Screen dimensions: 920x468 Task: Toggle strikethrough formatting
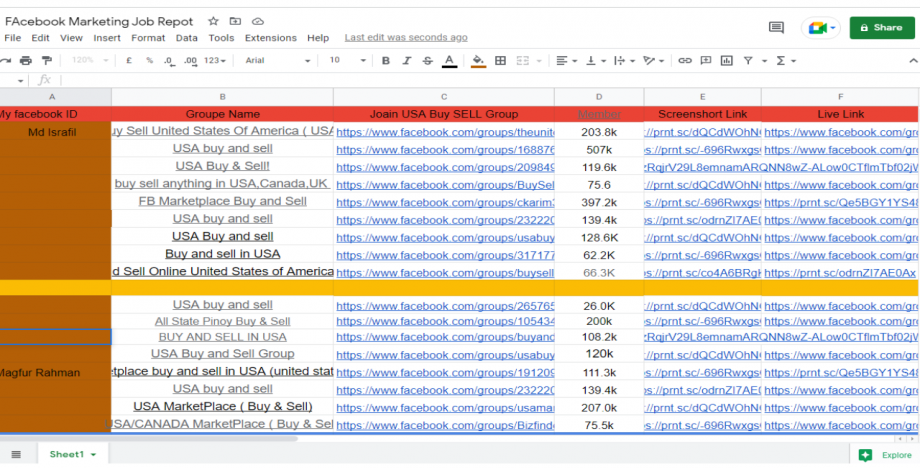(428, 61)
